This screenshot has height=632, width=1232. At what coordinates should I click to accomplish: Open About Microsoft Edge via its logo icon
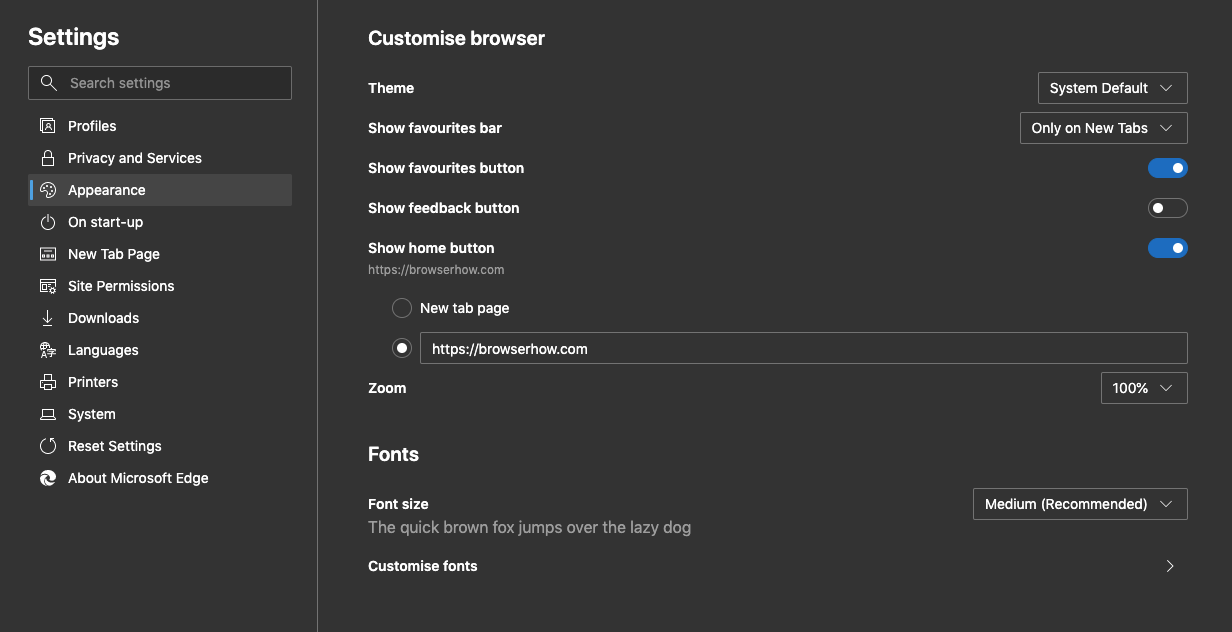click(48, 477)
